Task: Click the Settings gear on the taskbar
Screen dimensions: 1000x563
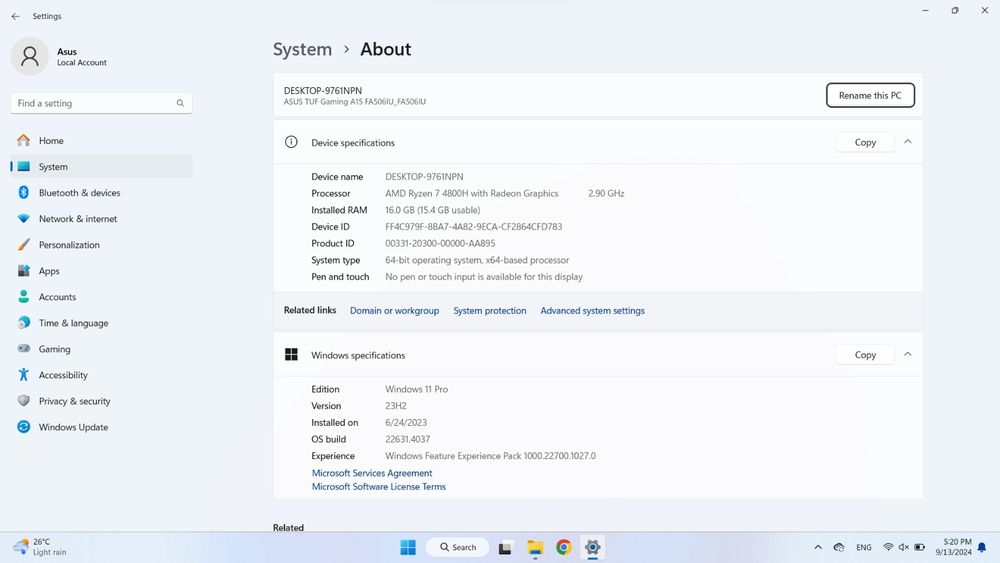Action: click(x=592, y=547)
